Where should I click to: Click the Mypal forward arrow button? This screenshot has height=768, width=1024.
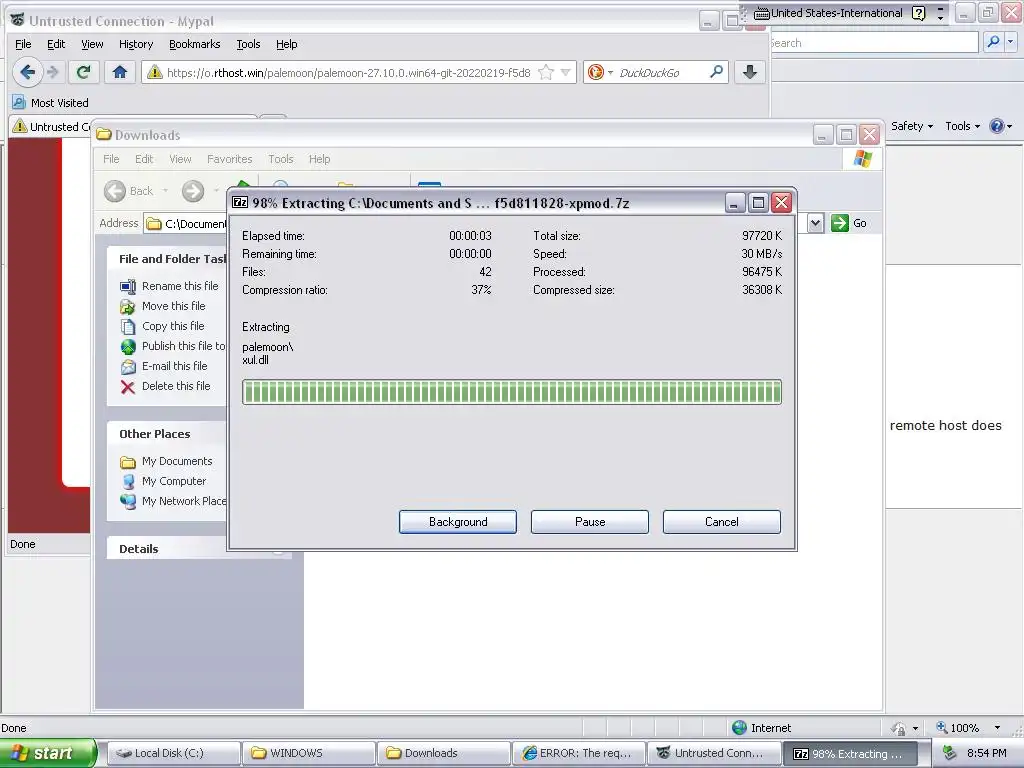[x=53, y=72]
